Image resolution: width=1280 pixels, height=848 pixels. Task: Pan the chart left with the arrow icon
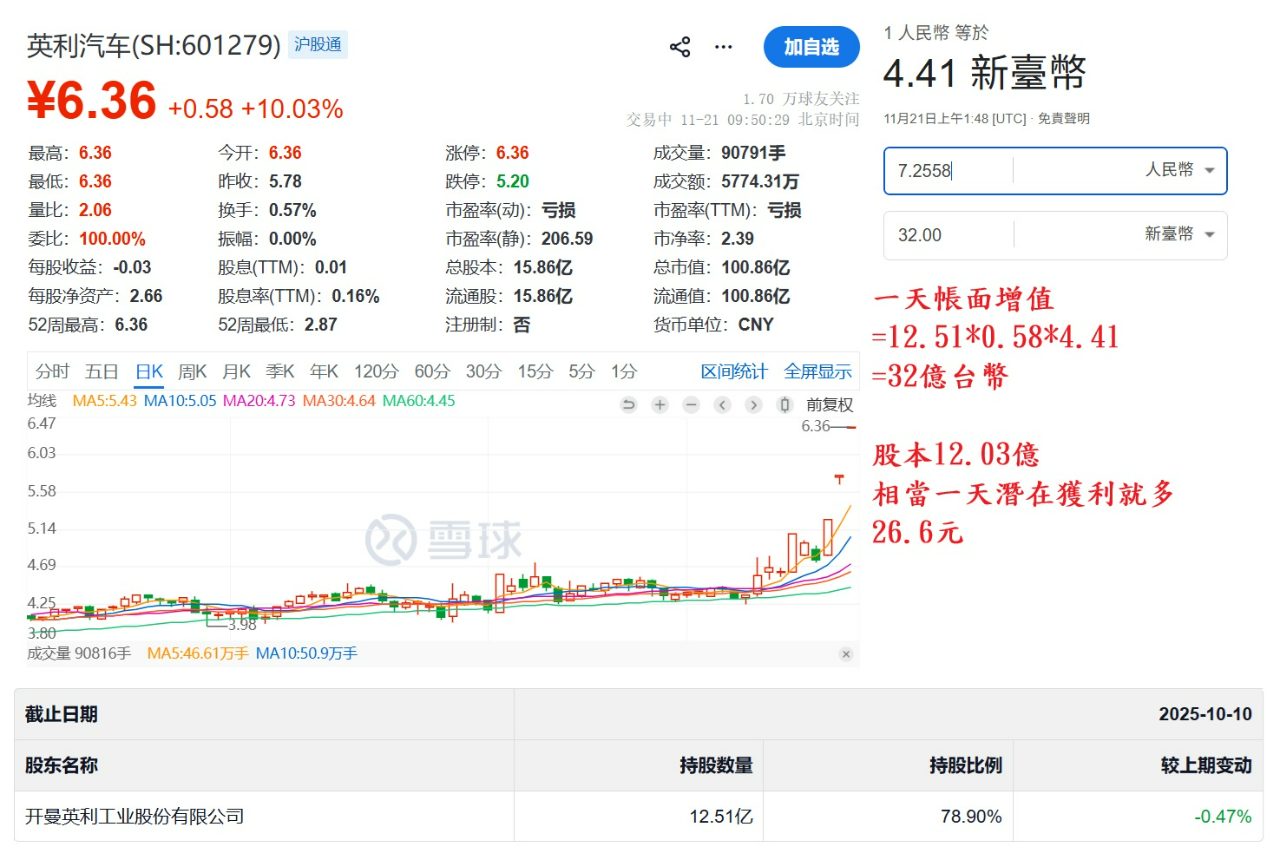[x=722, y=406]
